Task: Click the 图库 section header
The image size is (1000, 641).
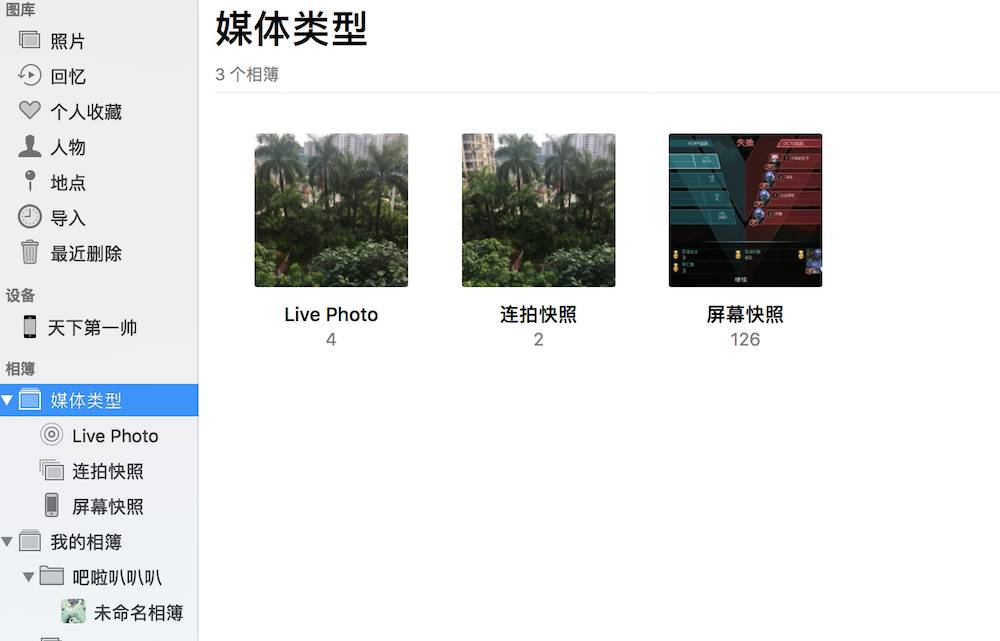Action: 20,9
